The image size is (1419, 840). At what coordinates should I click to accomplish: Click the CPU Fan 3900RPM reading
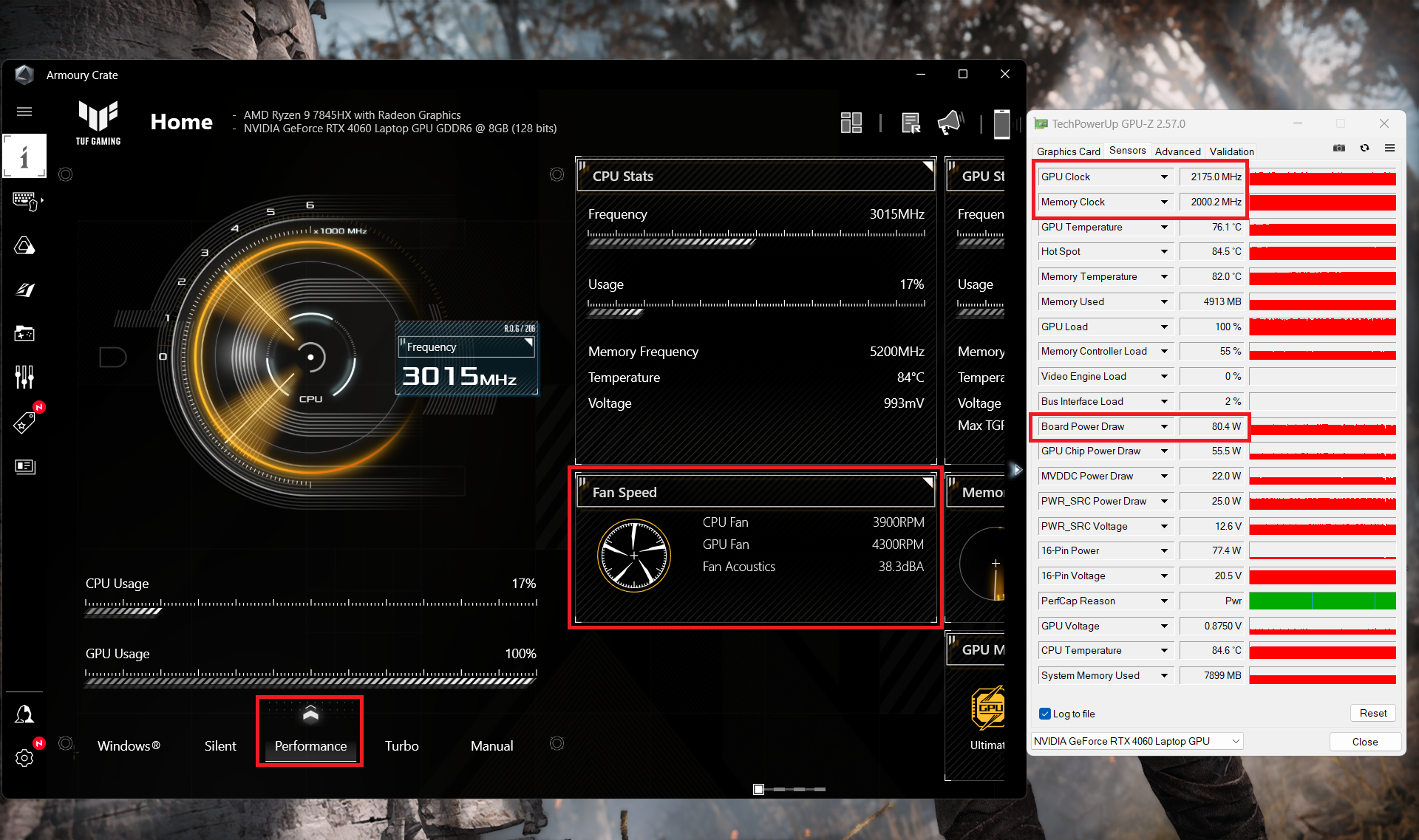[899, 522]
